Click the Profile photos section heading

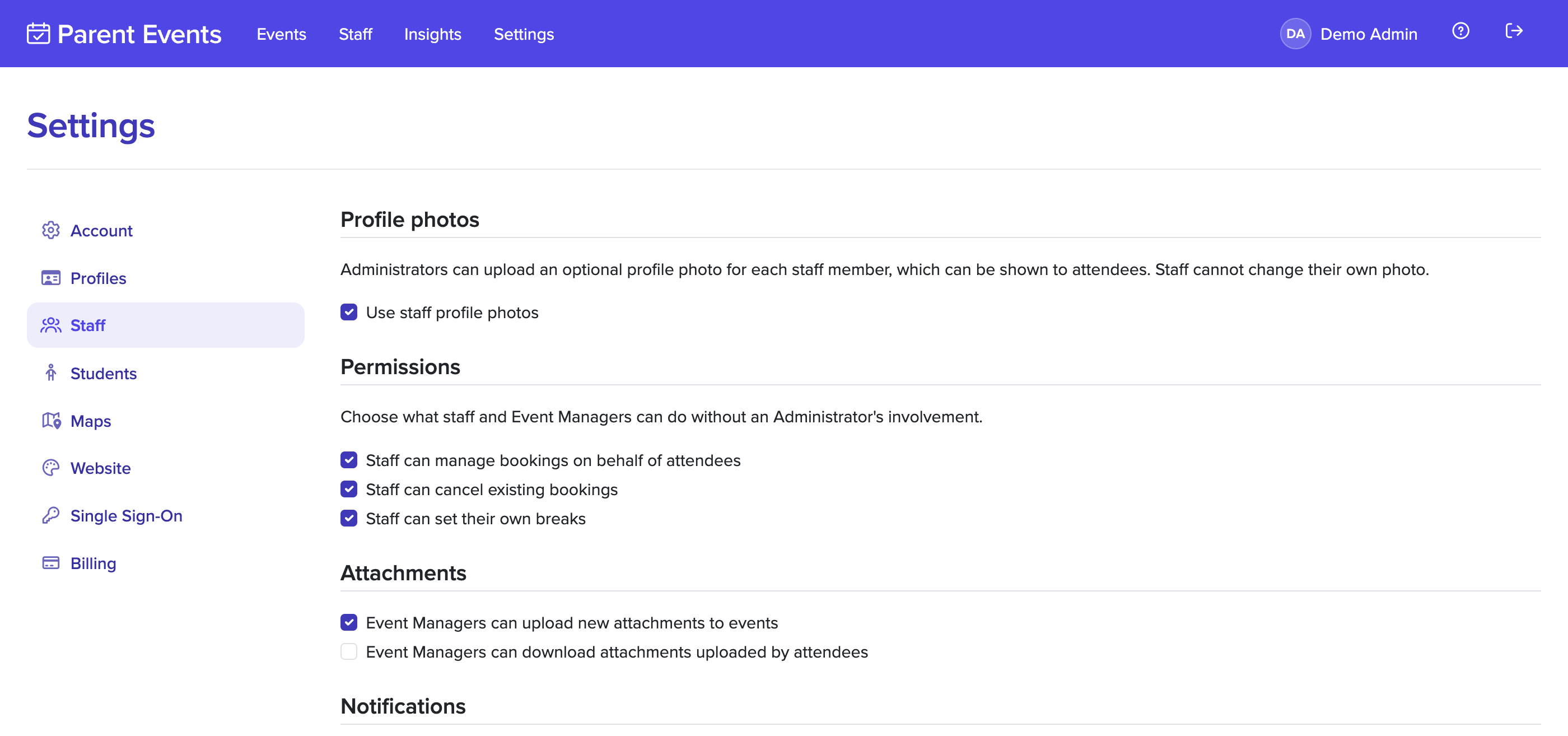point(410,220)
